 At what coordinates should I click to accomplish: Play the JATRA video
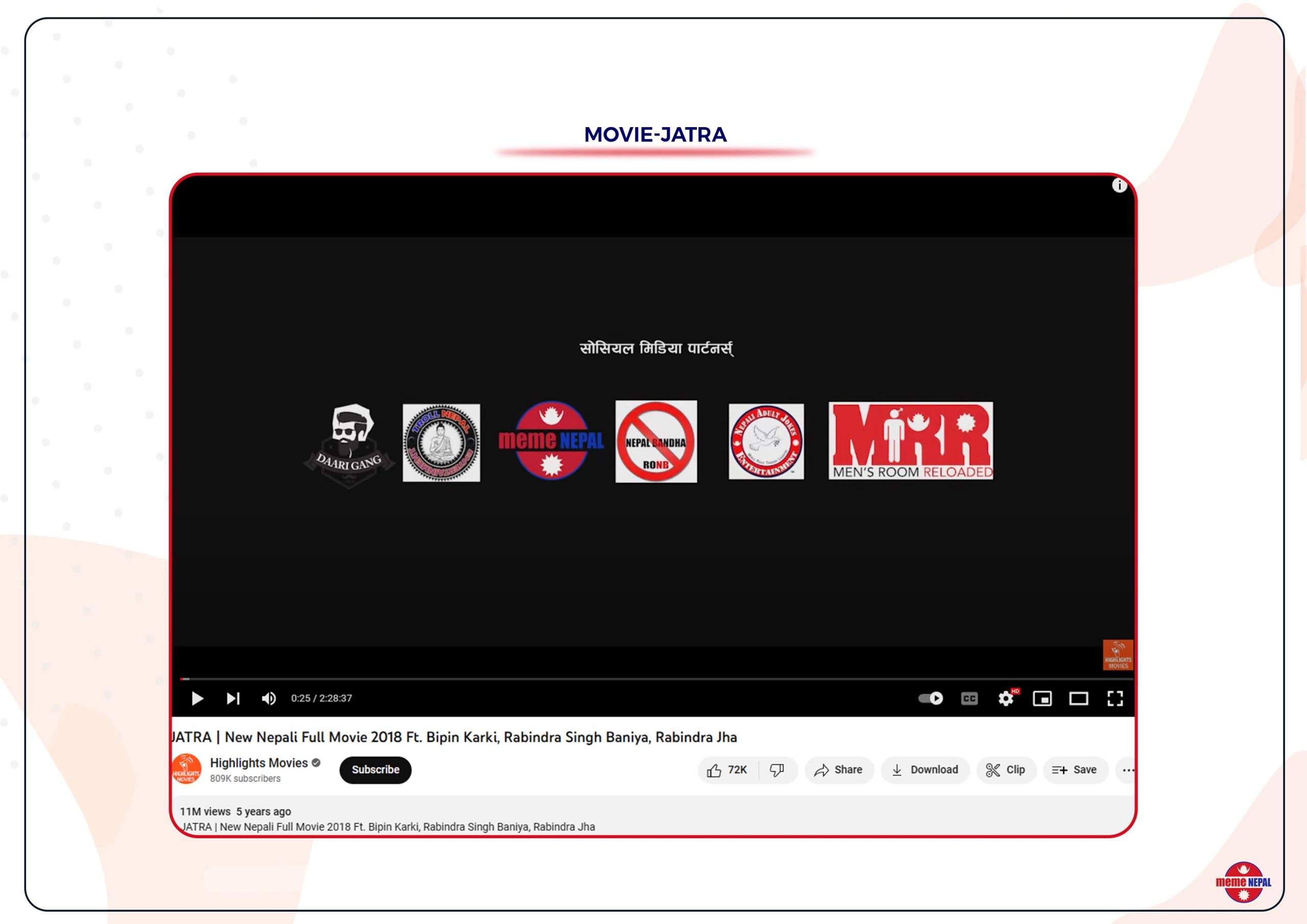click(197, 698)
